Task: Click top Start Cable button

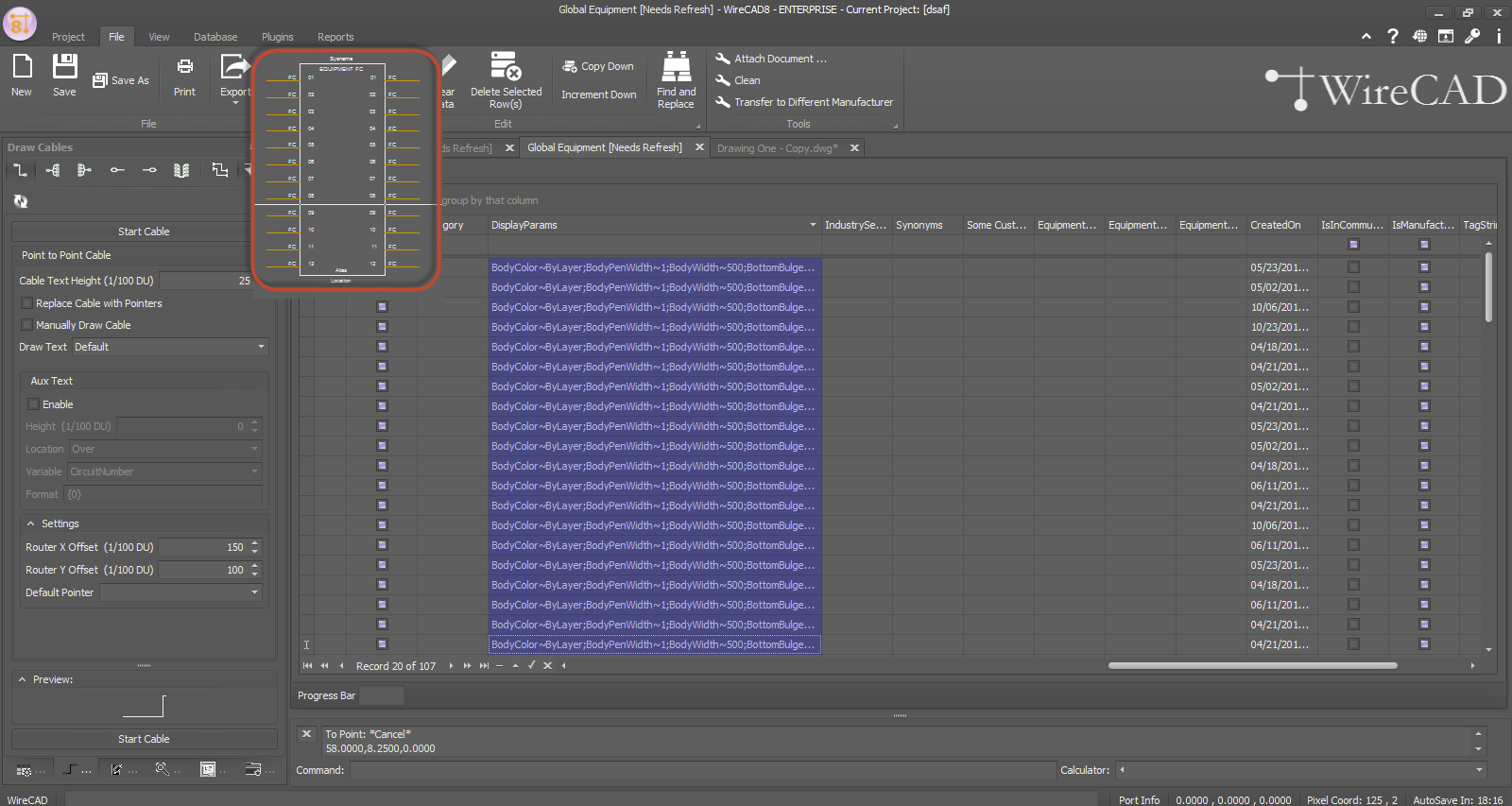Action: coord(144,232)
